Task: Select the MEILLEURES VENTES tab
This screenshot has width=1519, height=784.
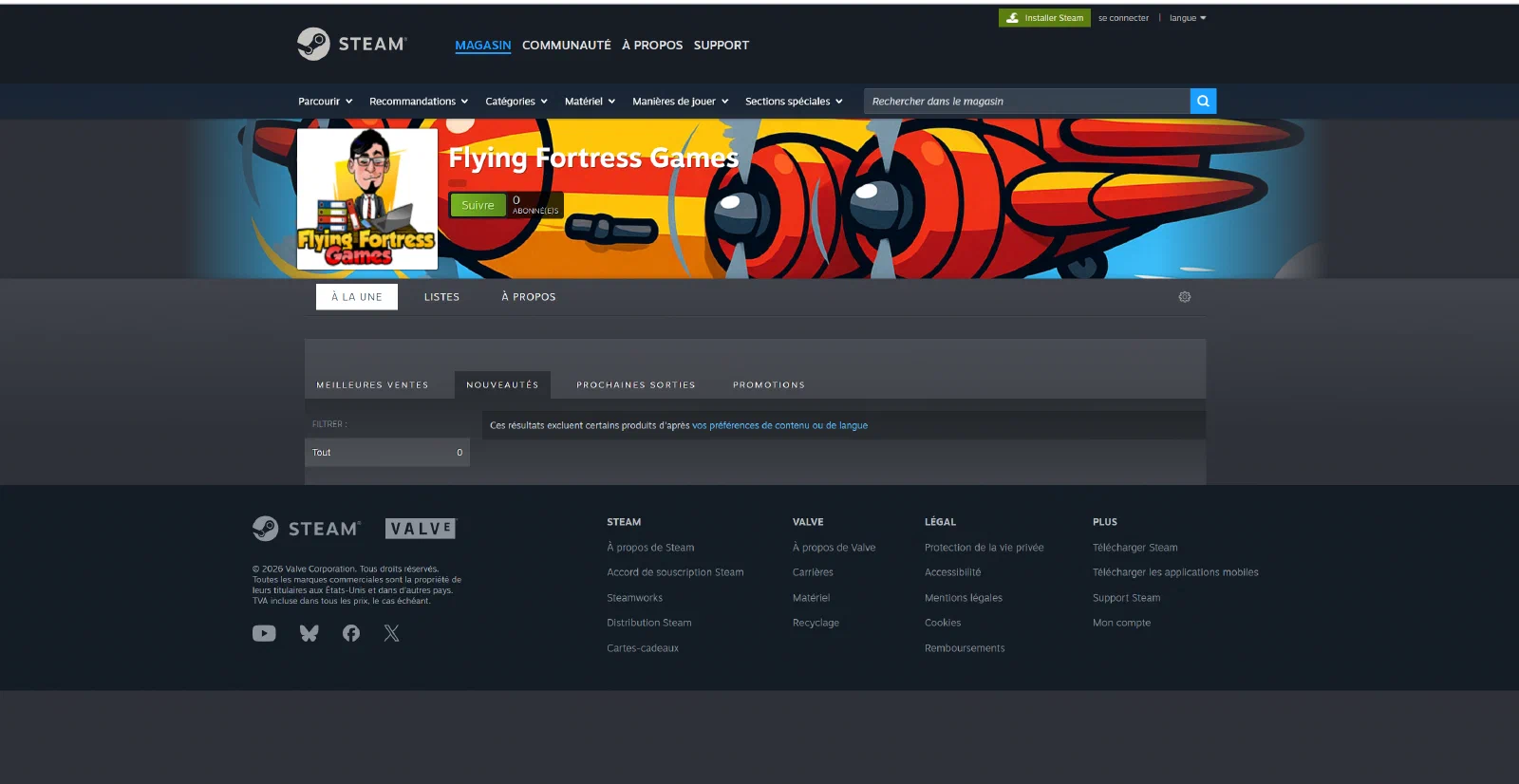Action: click(372, 384)
